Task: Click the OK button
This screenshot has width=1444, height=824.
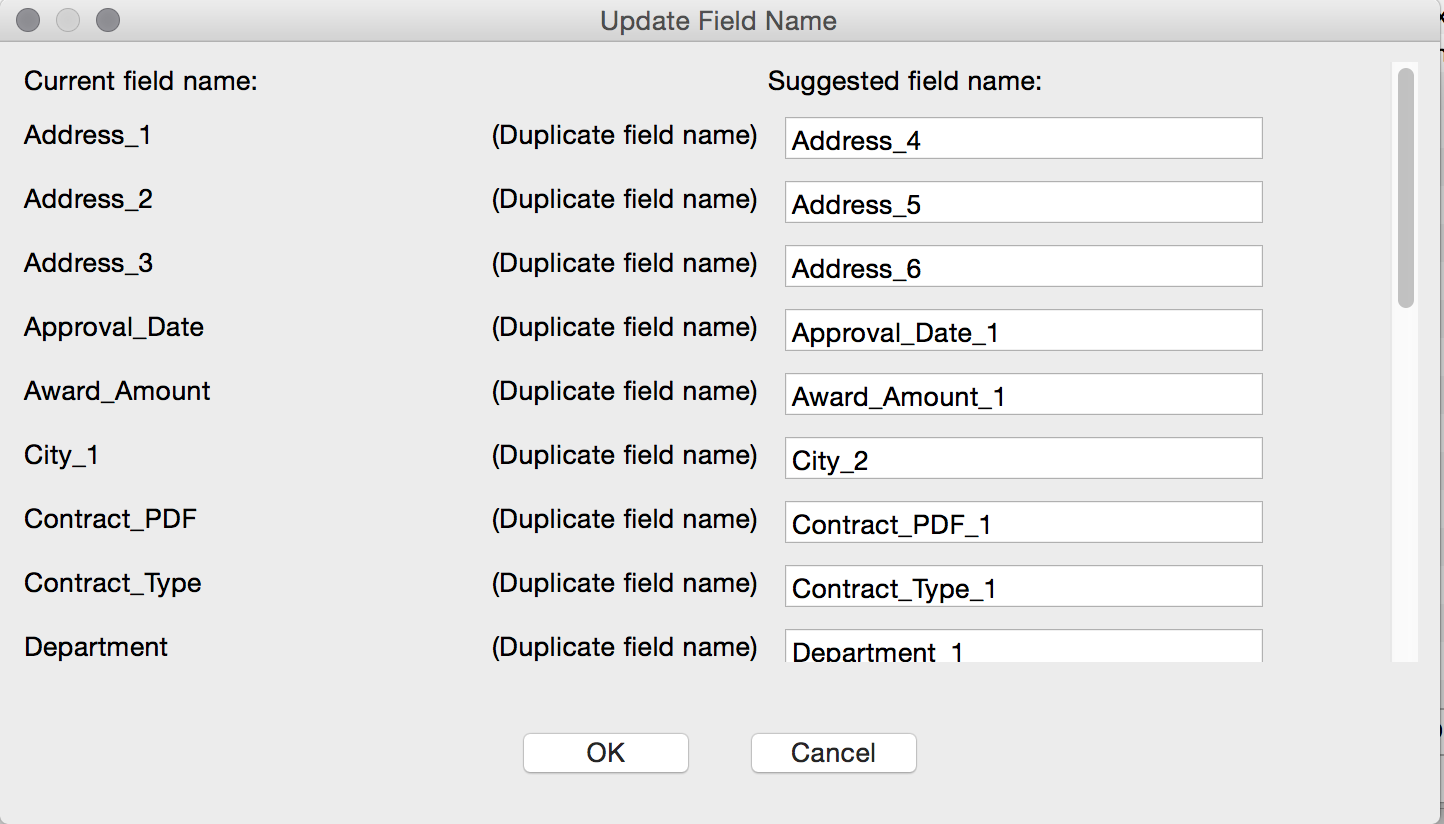Action: pos(605,753)
